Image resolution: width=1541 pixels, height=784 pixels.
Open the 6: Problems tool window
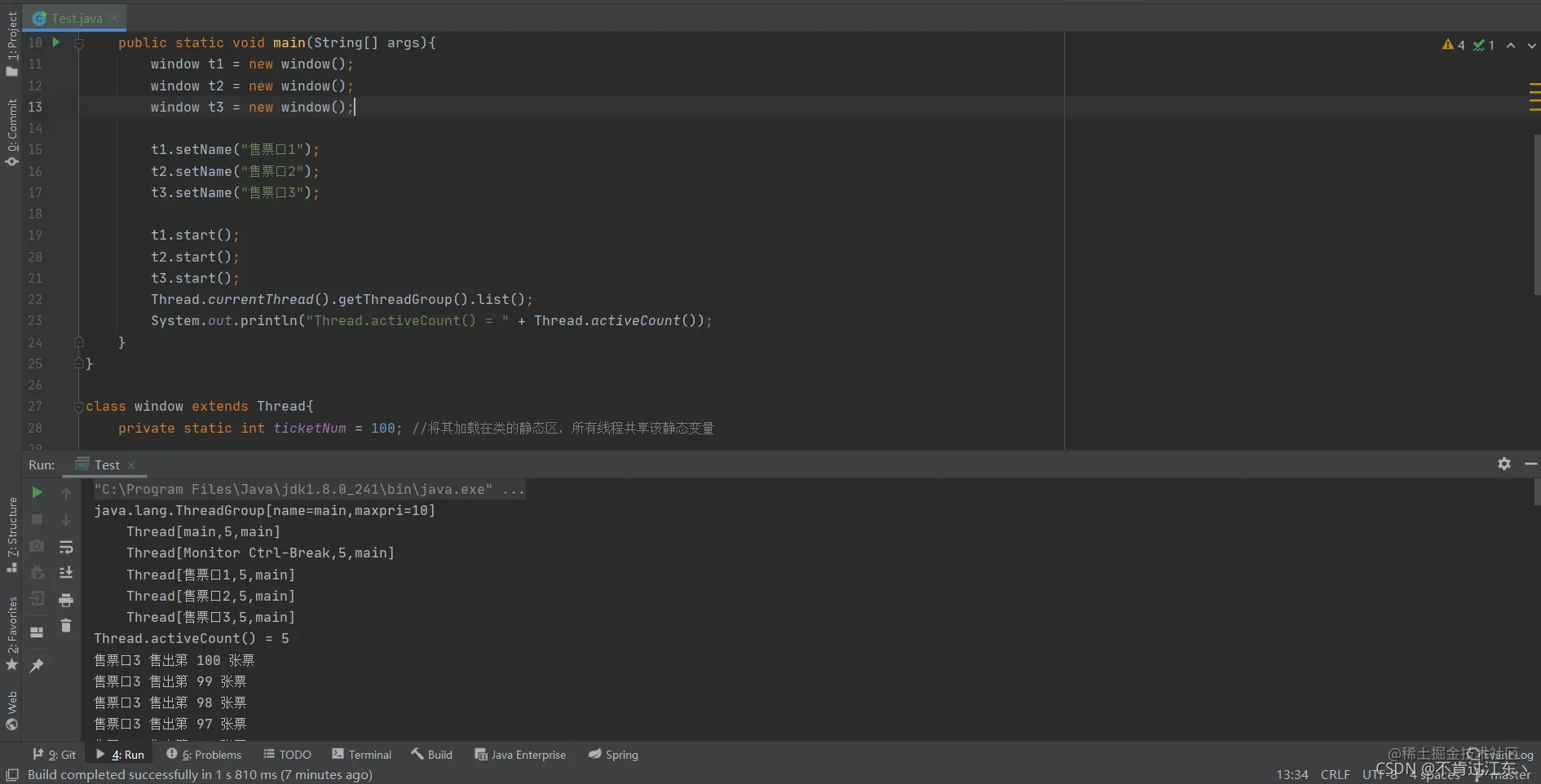[204, 755]
